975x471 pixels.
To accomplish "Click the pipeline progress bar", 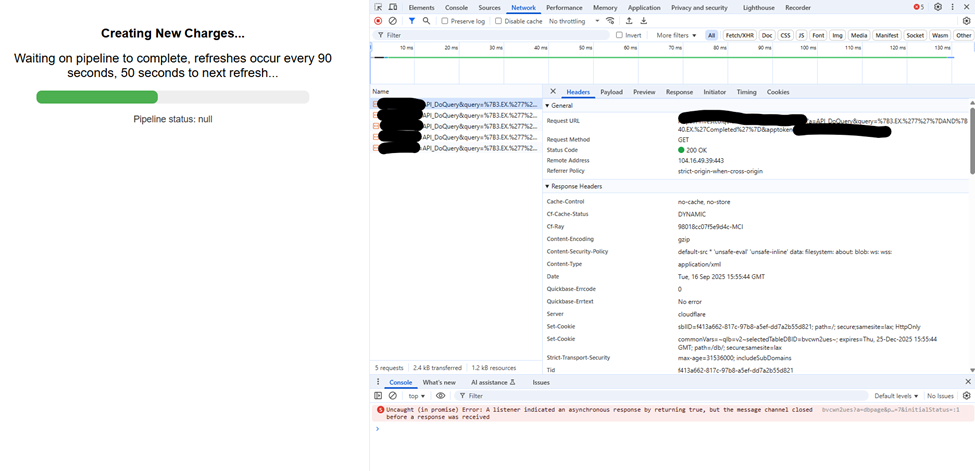I will tap(172, 97).
